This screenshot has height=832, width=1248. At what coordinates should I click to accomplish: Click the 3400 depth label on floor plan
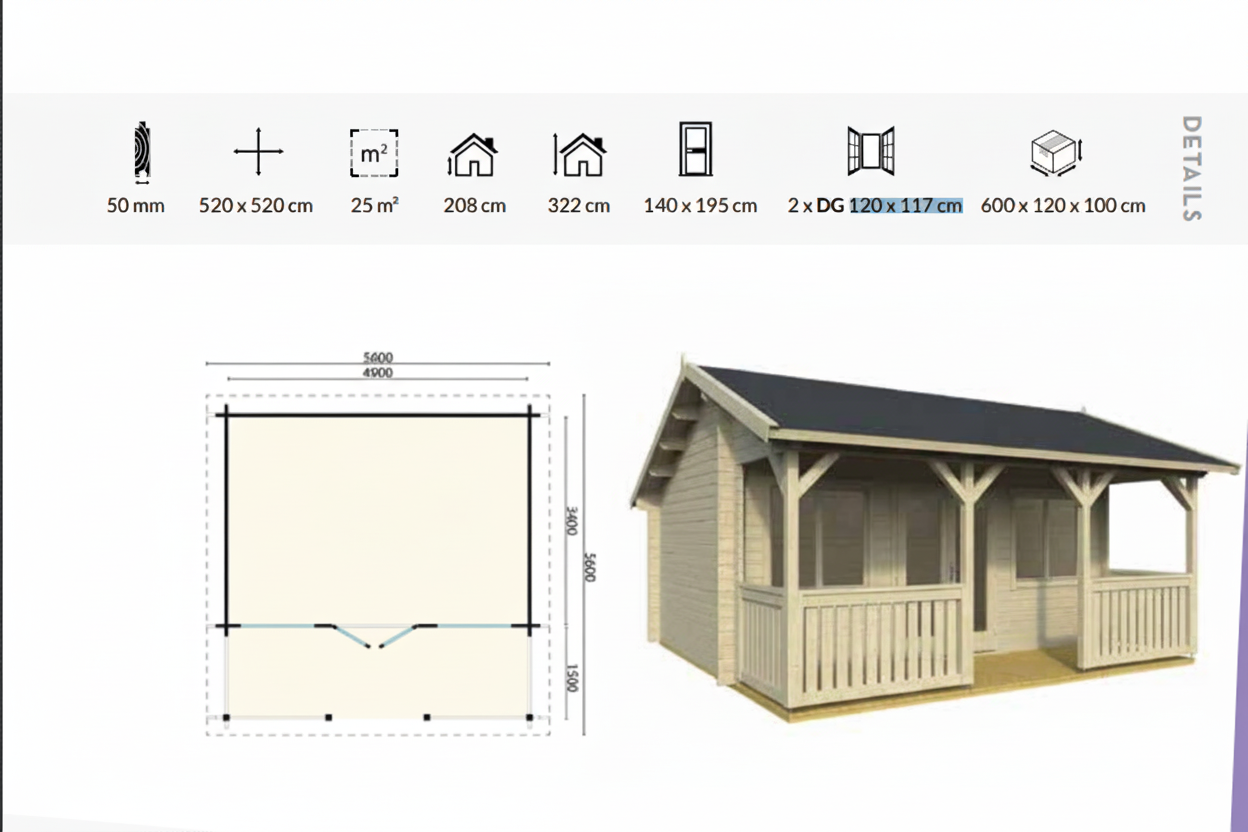tap(572, 520)
